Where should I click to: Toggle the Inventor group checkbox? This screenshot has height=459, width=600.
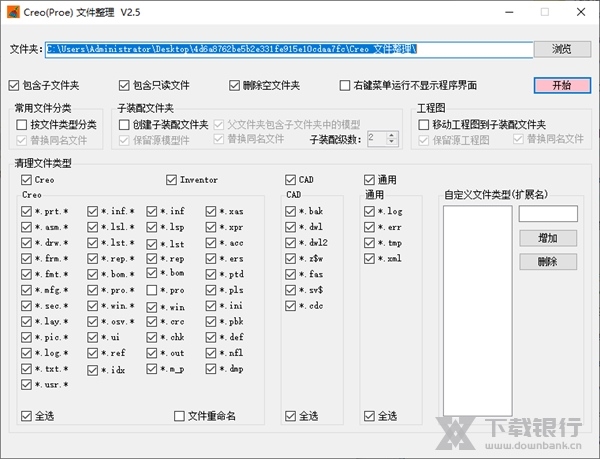(171, 180)
